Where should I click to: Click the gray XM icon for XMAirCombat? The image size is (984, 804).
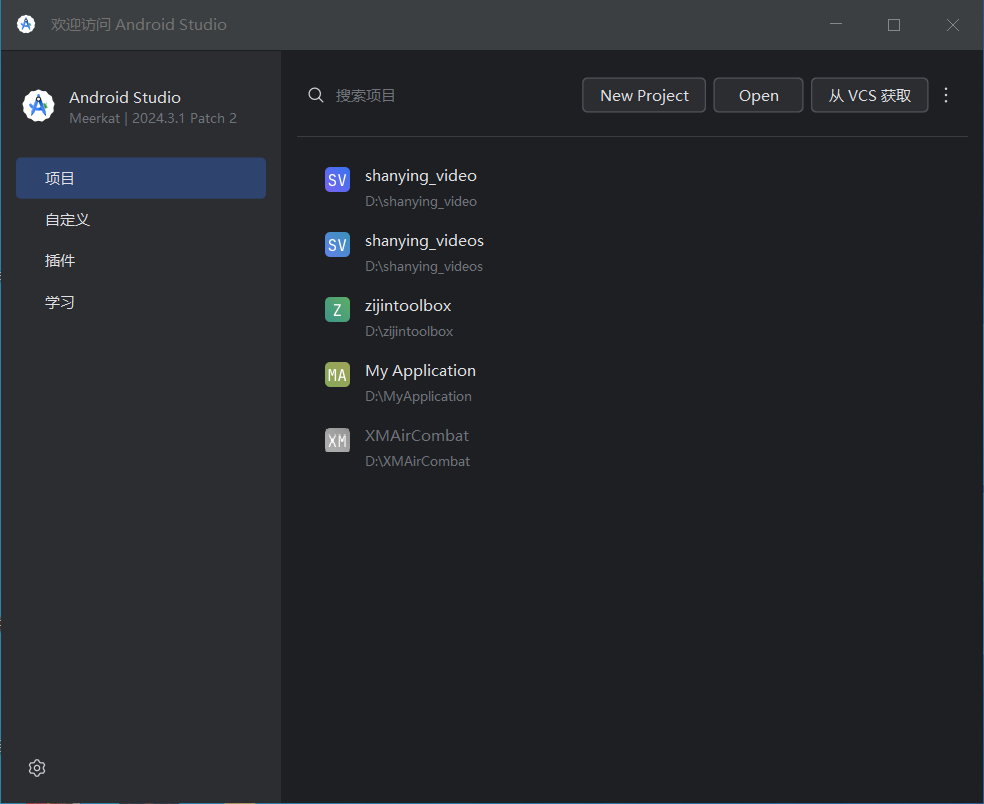click(x=337, y=440)
